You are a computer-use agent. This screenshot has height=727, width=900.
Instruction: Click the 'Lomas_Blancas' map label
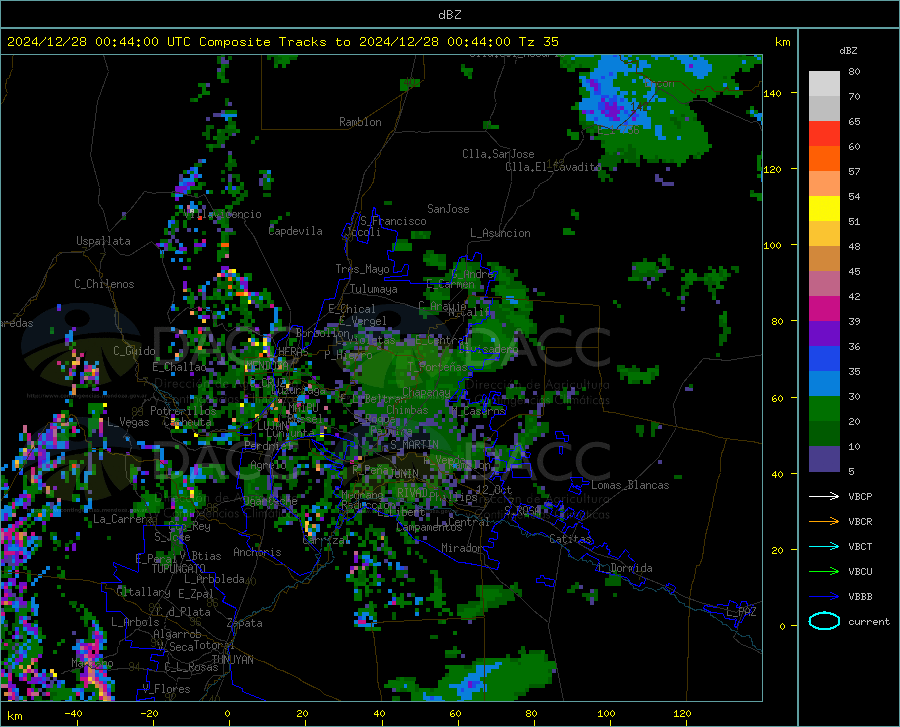click(630, 485)
